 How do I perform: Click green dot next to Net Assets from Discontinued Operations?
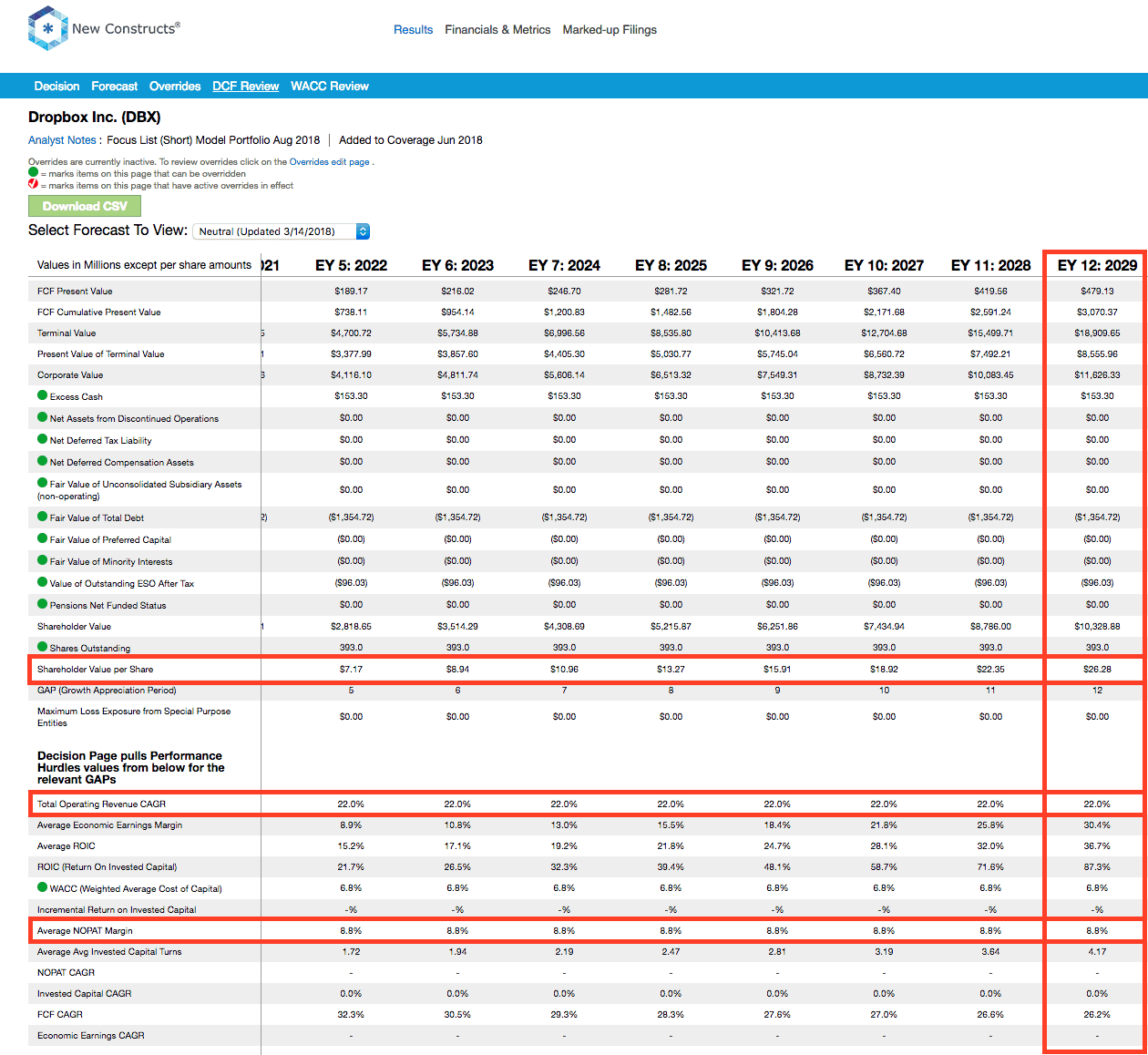42,417
